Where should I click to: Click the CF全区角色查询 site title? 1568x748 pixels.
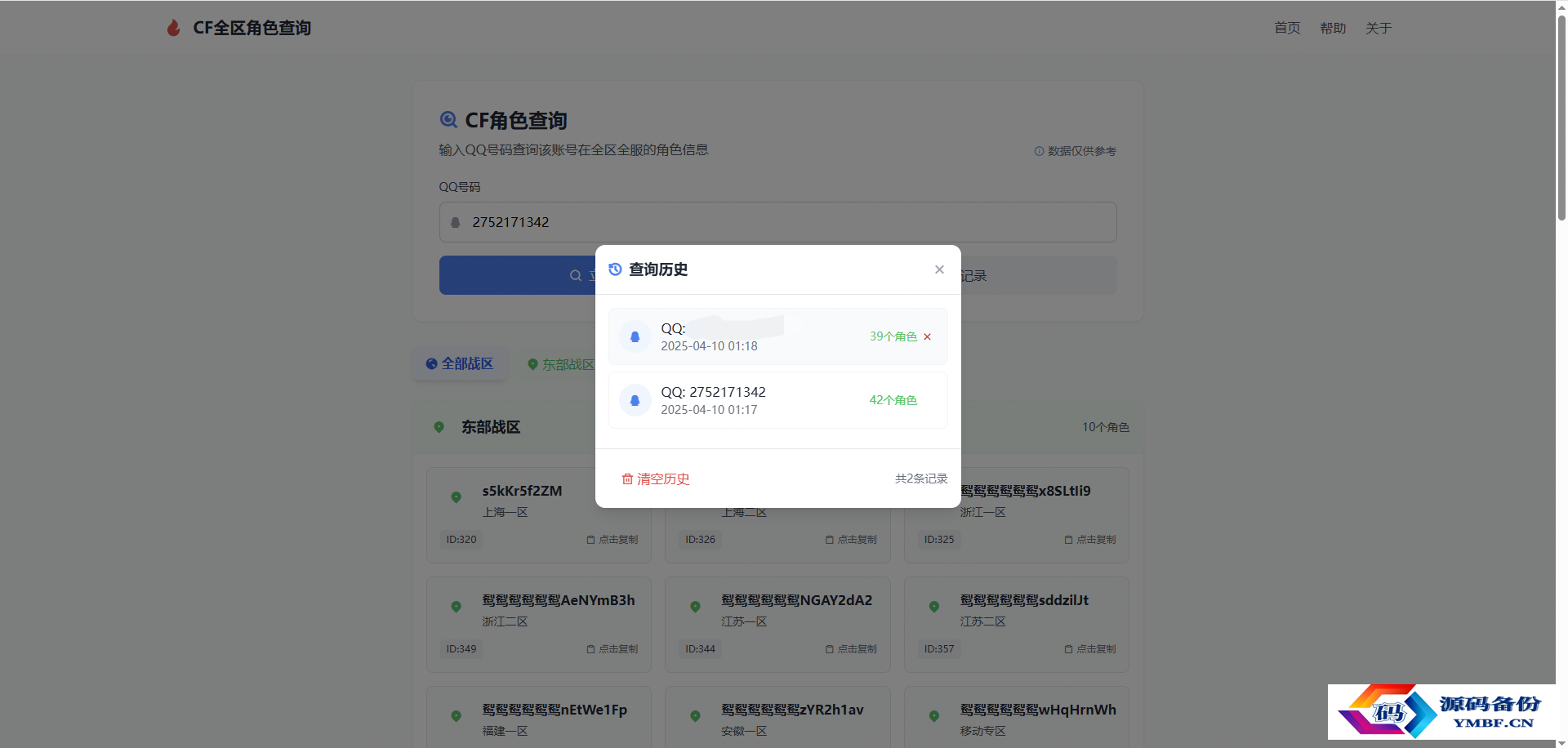pos(252,28)
